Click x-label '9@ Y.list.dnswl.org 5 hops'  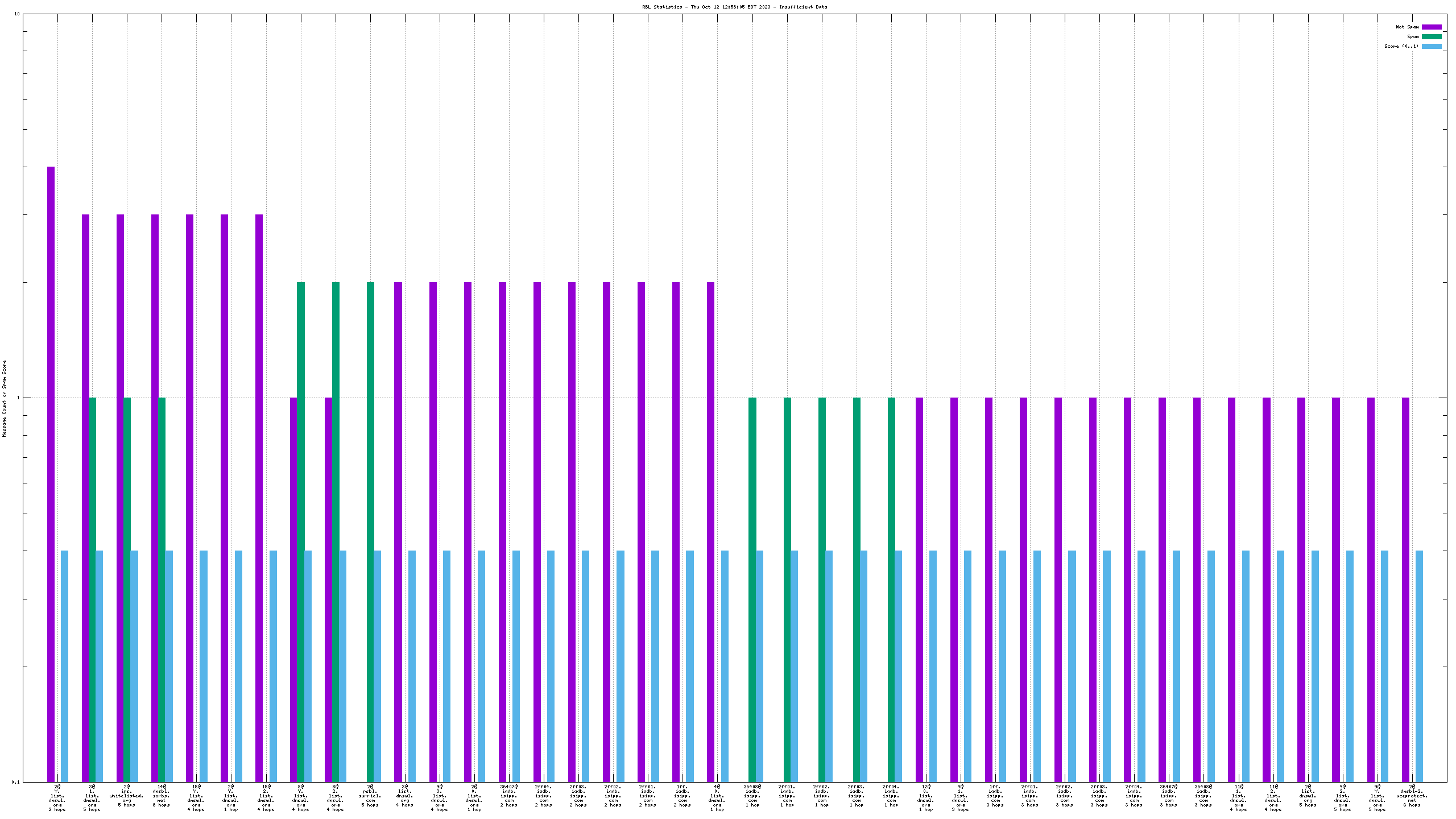pos(1378,798)
